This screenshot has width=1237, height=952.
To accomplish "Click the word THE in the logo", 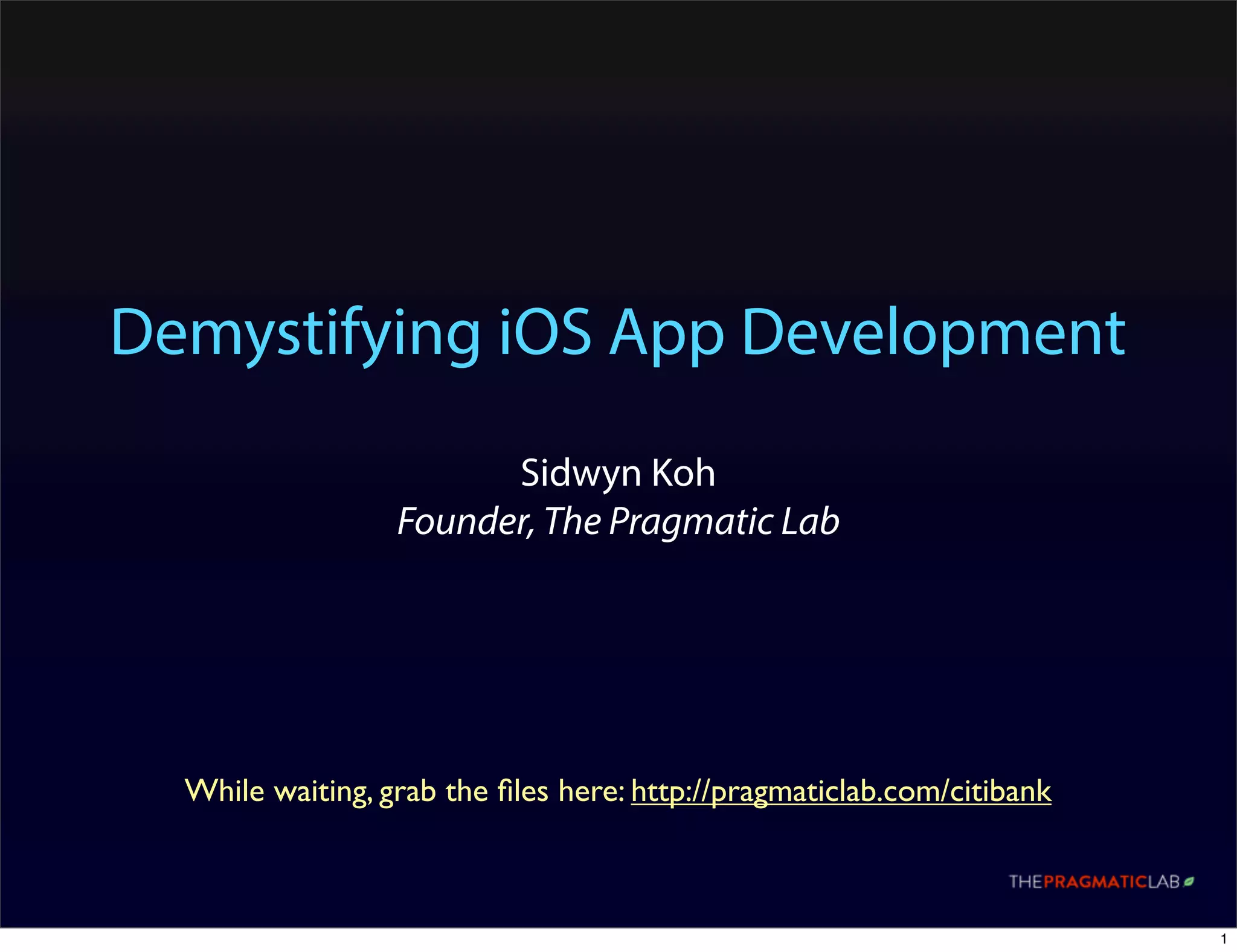I will pos(1026,882).
